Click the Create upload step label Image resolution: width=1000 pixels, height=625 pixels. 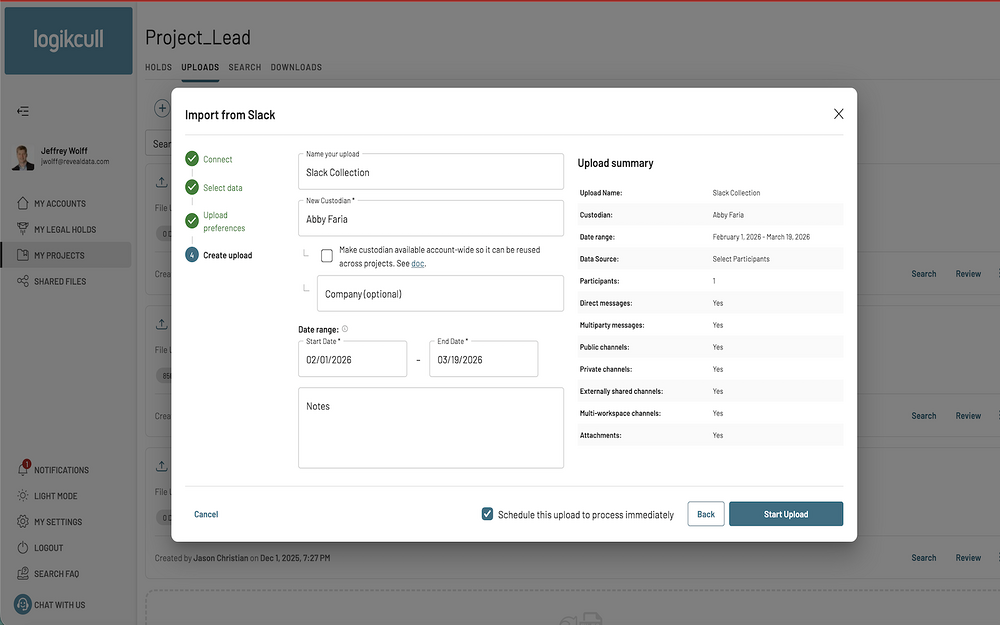click(228, 255)
